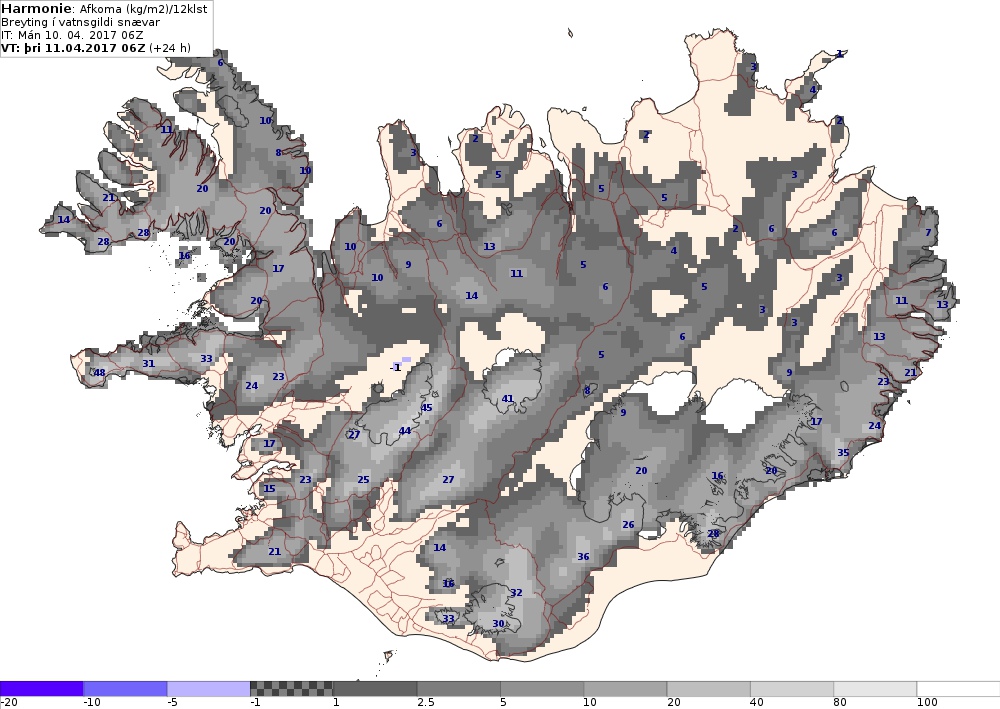The height and width of the screenshot is (709, 1000).
Task: Click the "2.5" legend scale label
Action: [x=425, y=702]
